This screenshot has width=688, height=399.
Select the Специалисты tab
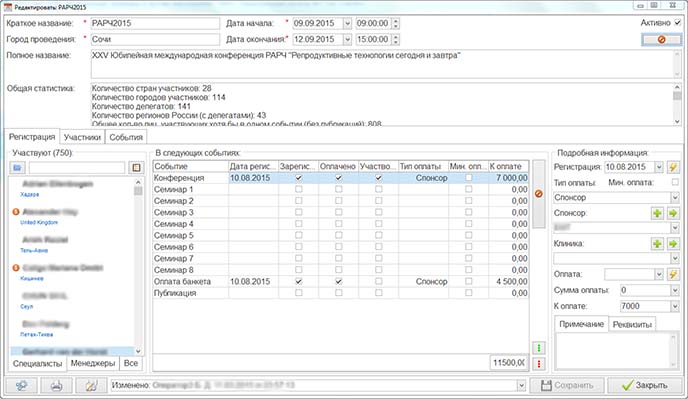pyautogui.click(x=37, y=363)
